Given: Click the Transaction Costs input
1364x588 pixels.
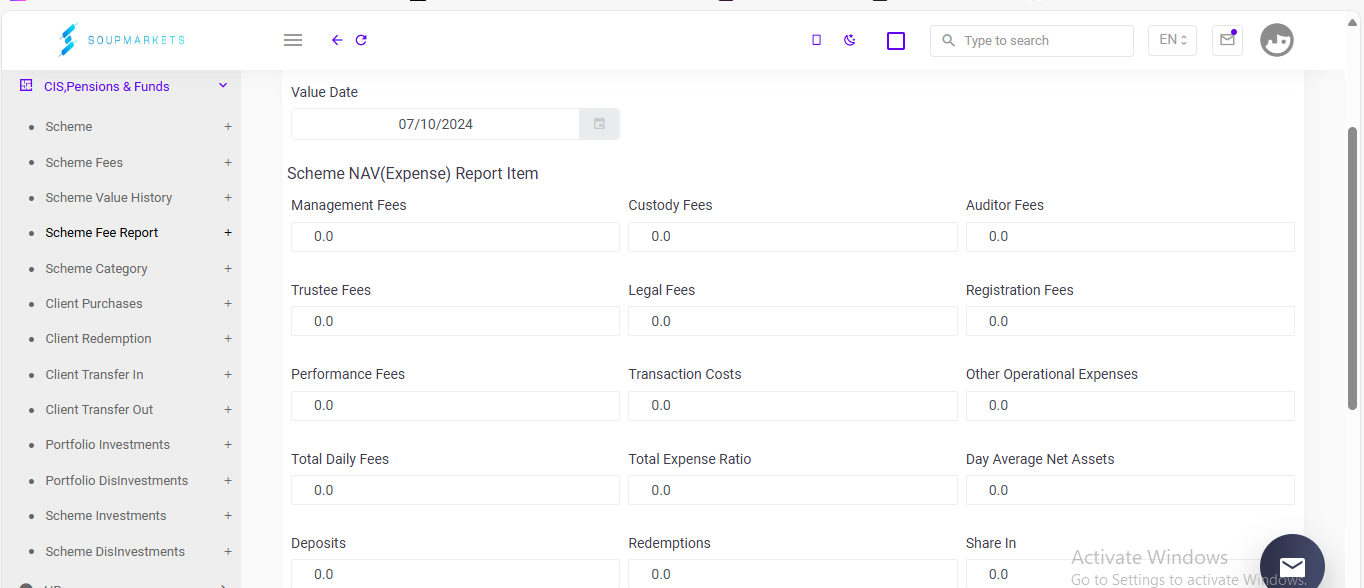Looking at the screenshot, I should click(793, 405).
